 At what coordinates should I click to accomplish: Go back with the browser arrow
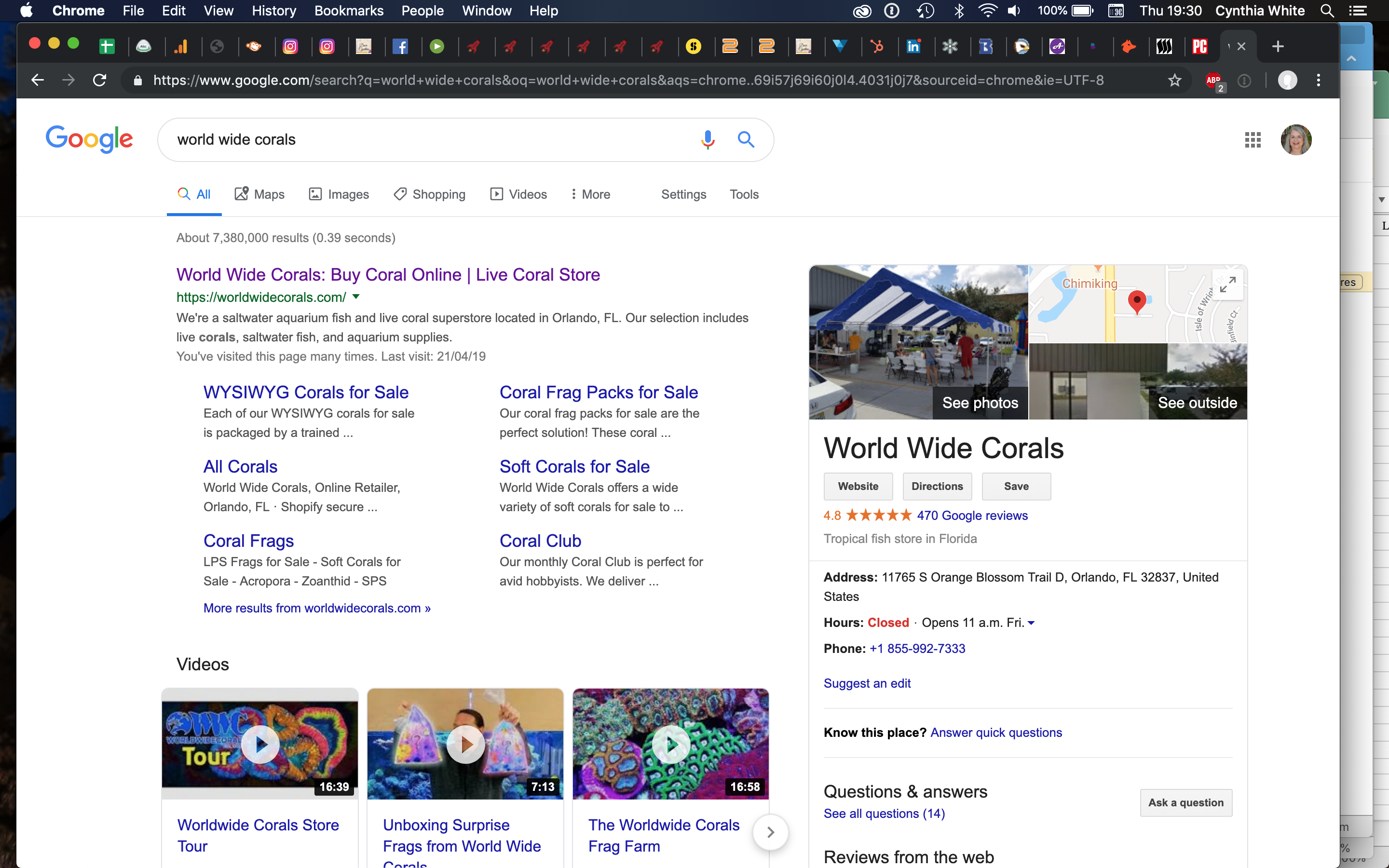pos(38,81)
